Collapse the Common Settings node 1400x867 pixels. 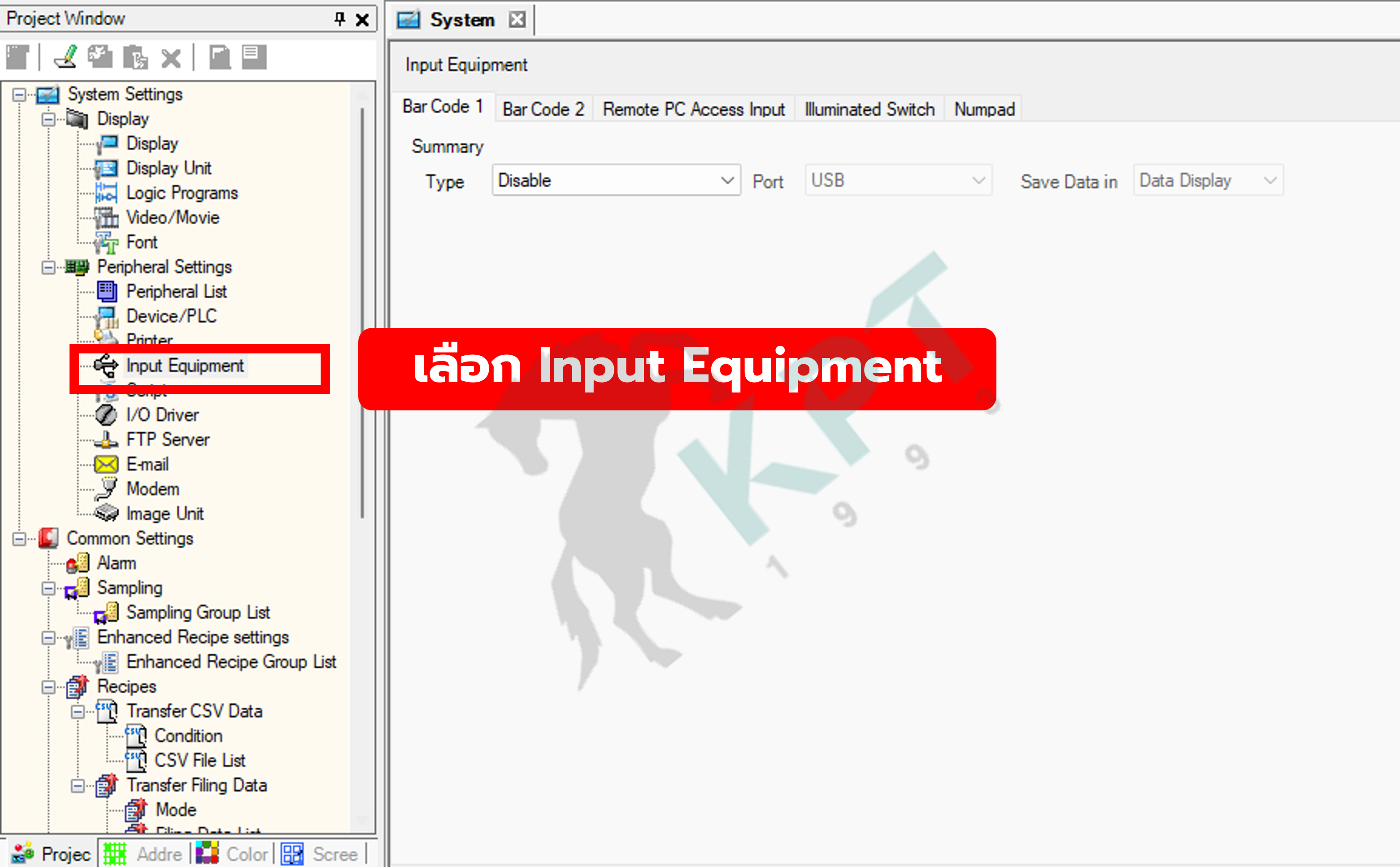(19, 539)
